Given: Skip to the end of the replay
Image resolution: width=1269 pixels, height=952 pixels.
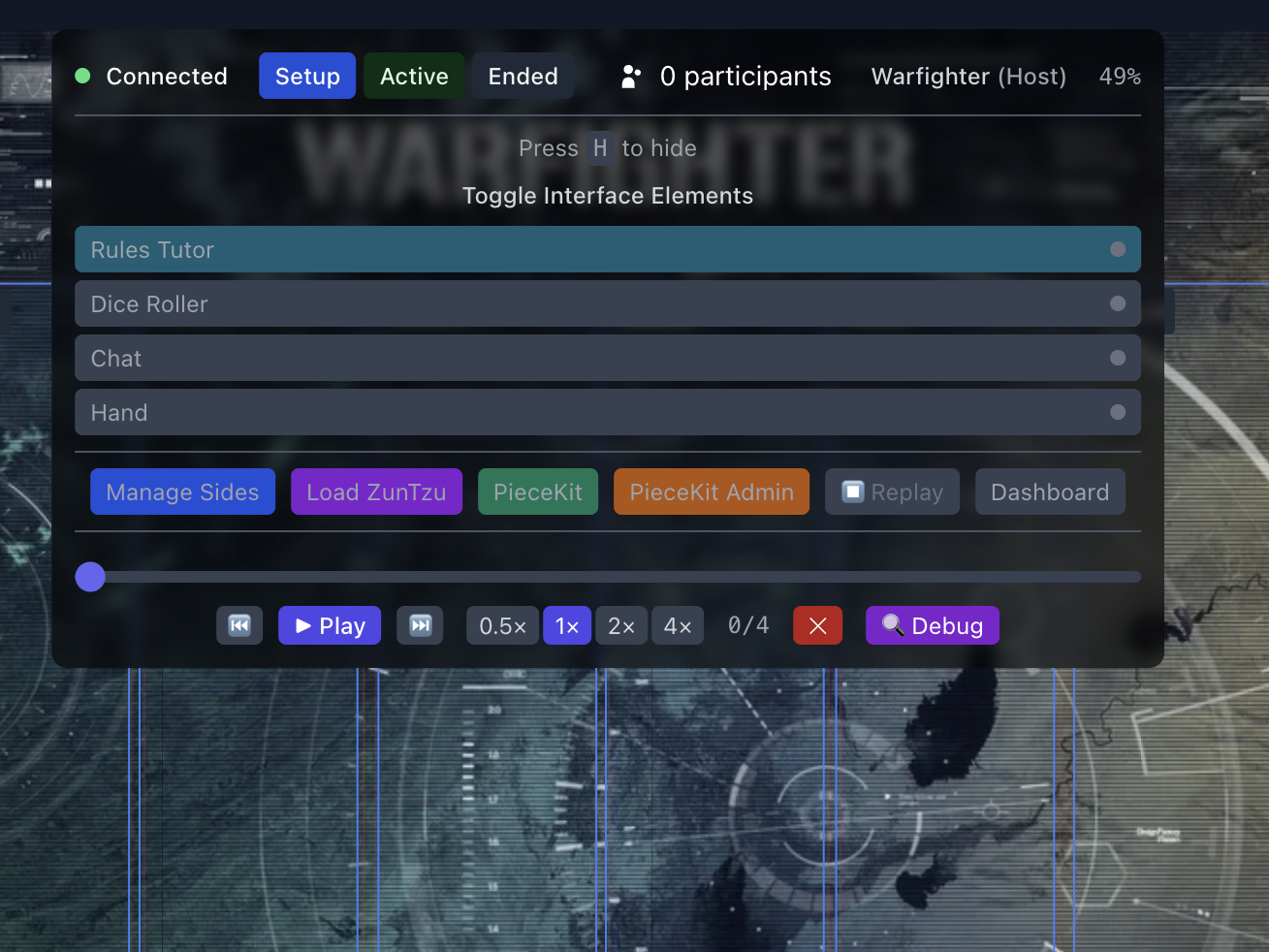Looking at the screenshot, I should [420, 625].
